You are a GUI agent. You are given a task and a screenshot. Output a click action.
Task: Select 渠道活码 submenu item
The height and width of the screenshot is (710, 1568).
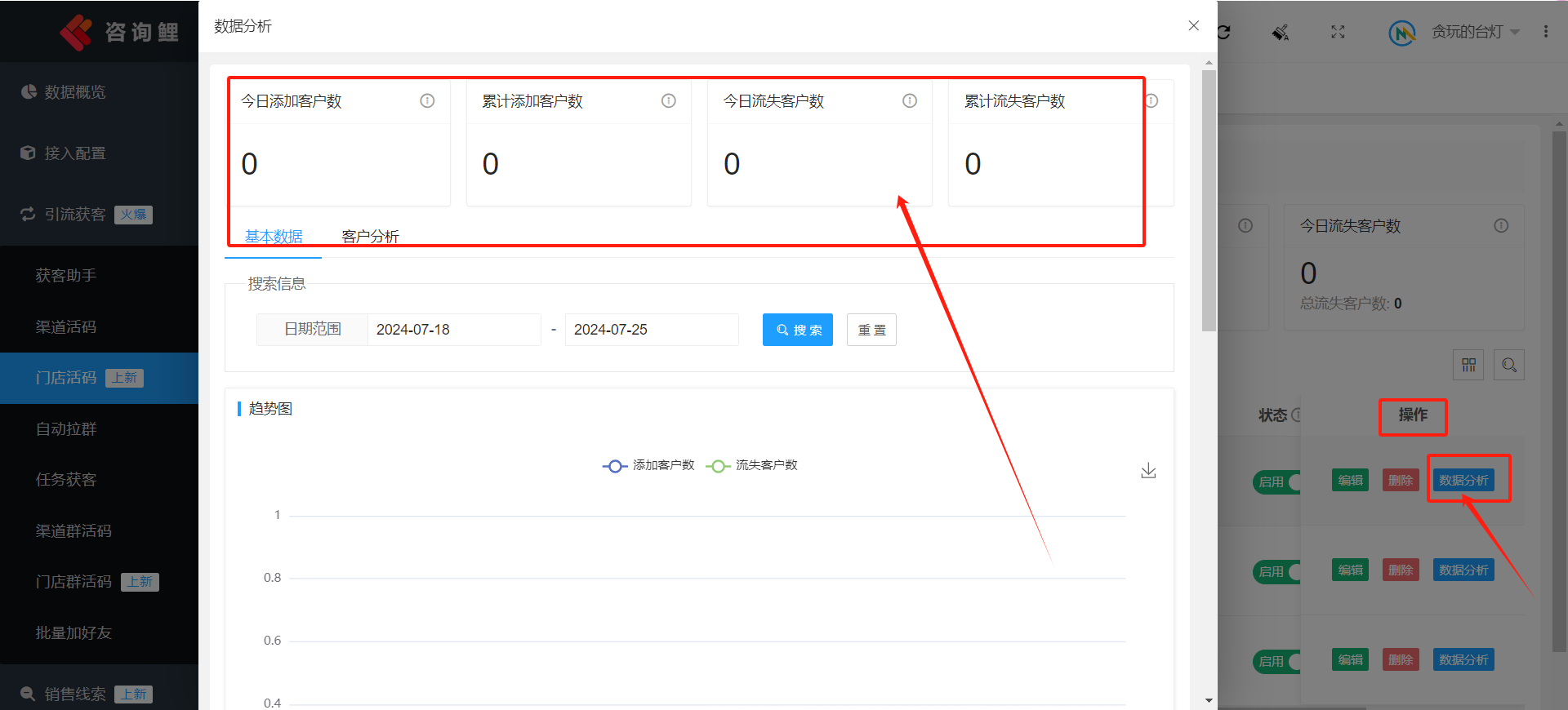pos(99,327)
